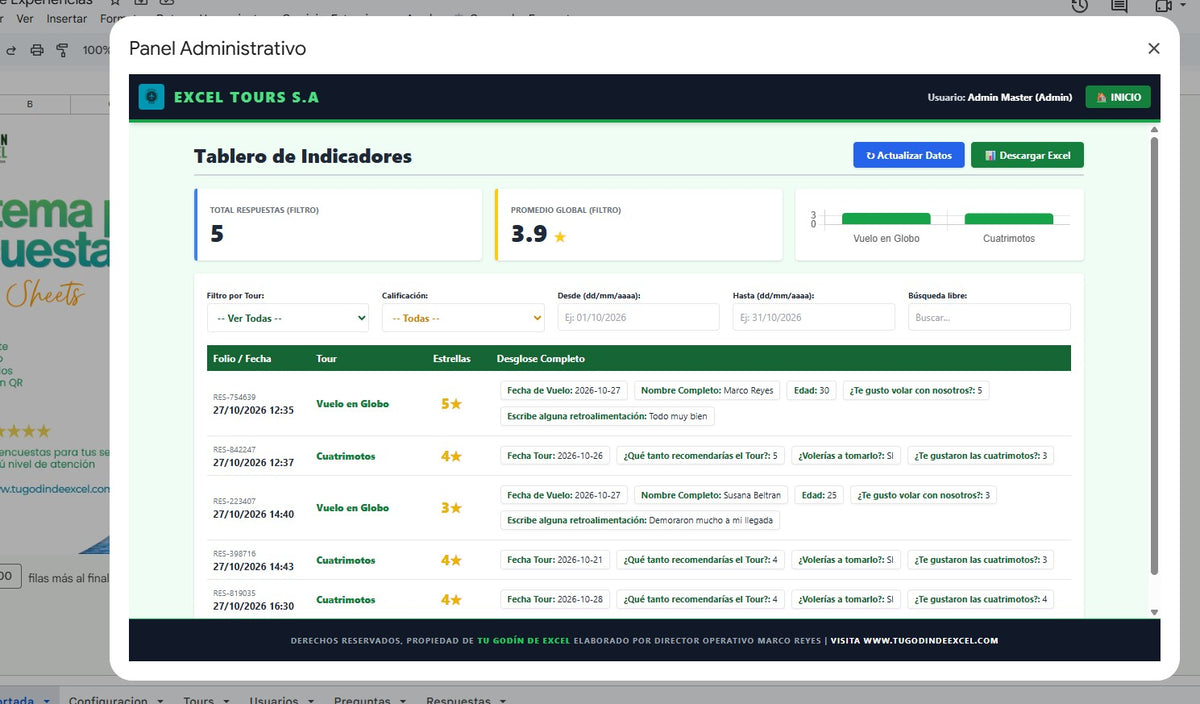The height and width of the screenshot is (704, 1200).
Task: Click the www.tugodindeexcel.com link on the background sheet
Action: click(55, 489)
